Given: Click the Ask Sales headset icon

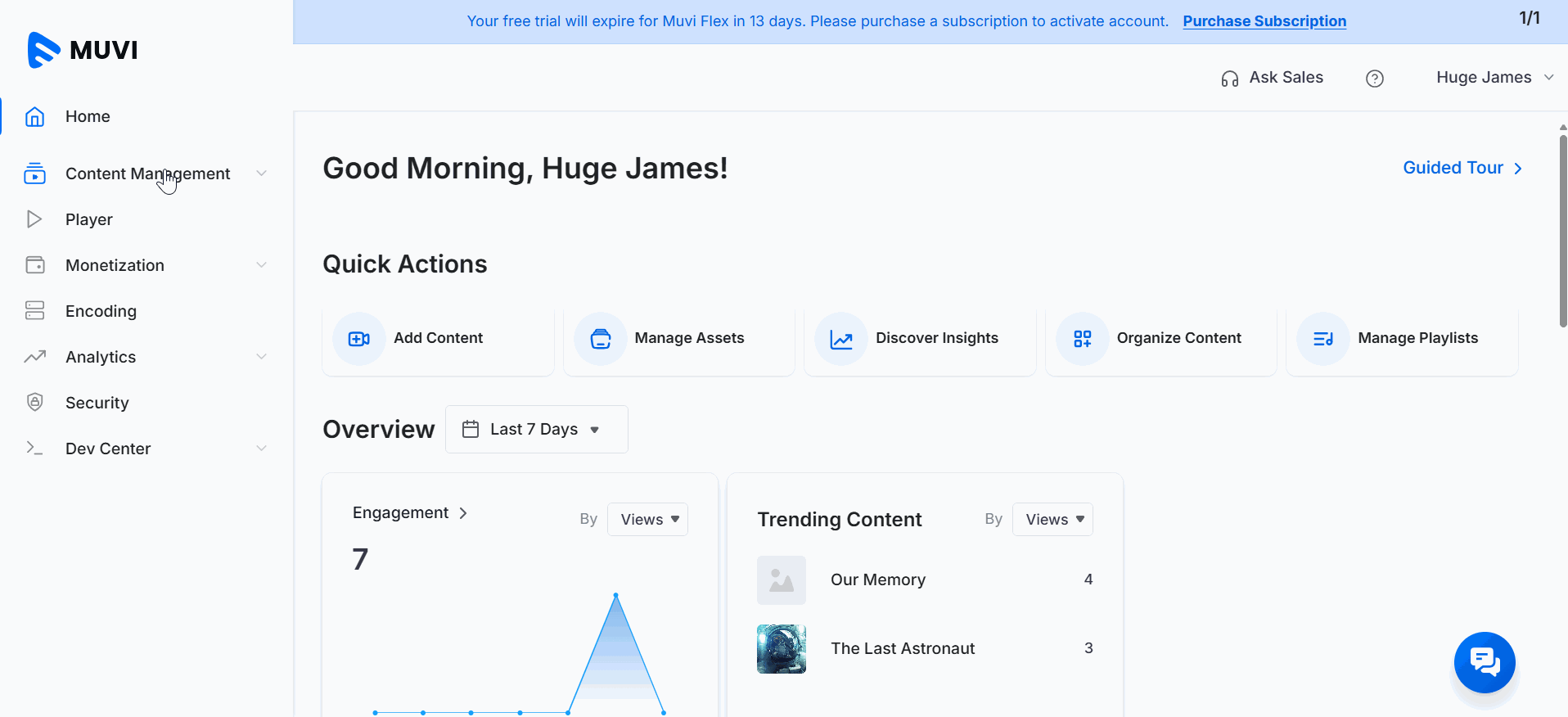Looking at the screenshot, I should [x=1229, y=79].
